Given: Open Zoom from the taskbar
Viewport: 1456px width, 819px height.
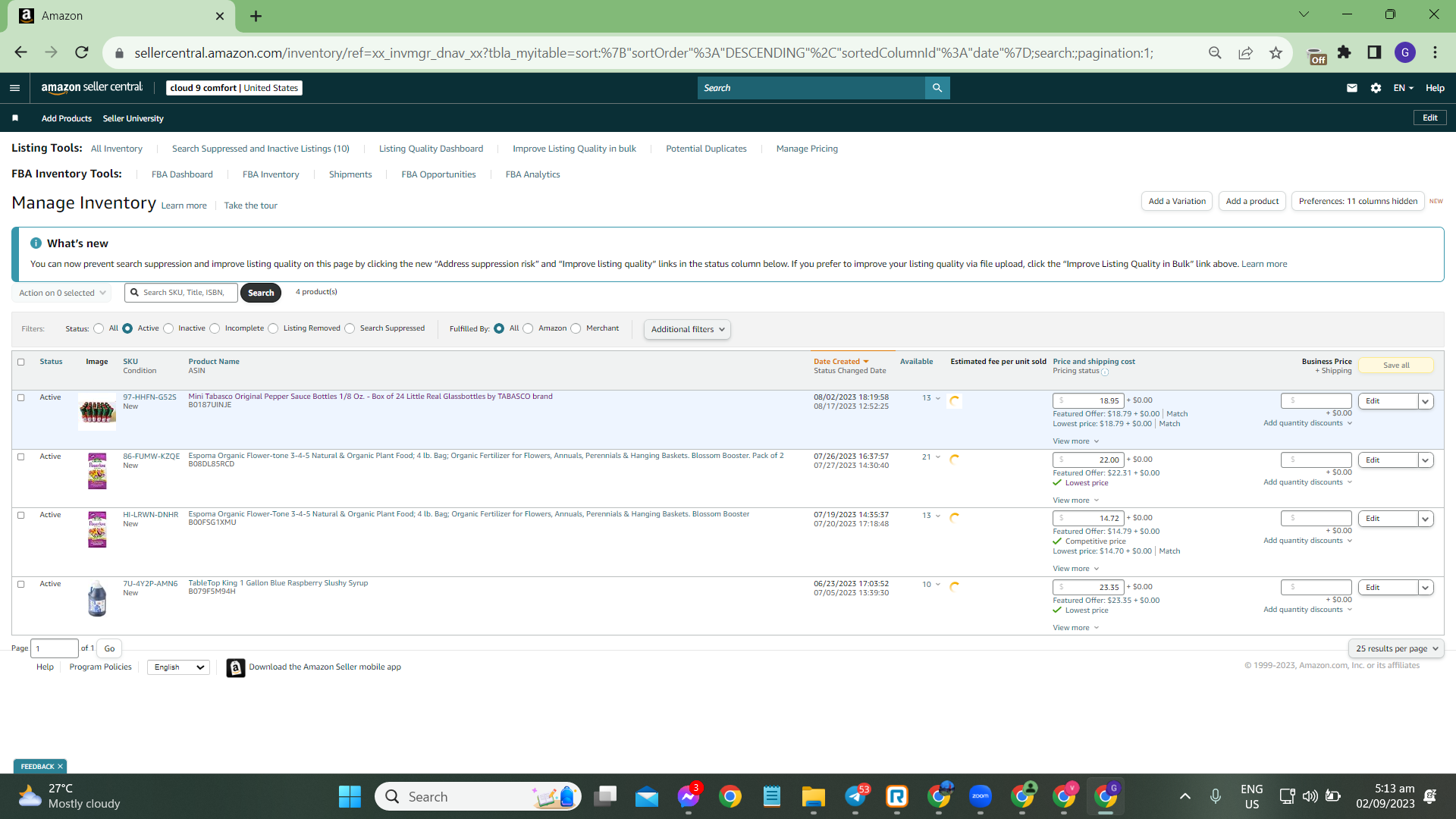Looking at the screenshot, I should (x=981, y=796).
